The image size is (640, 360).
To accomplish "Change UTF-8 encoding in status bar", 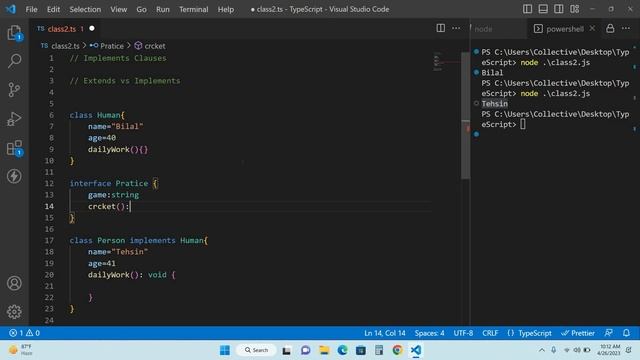I will [x=463, y=333].
